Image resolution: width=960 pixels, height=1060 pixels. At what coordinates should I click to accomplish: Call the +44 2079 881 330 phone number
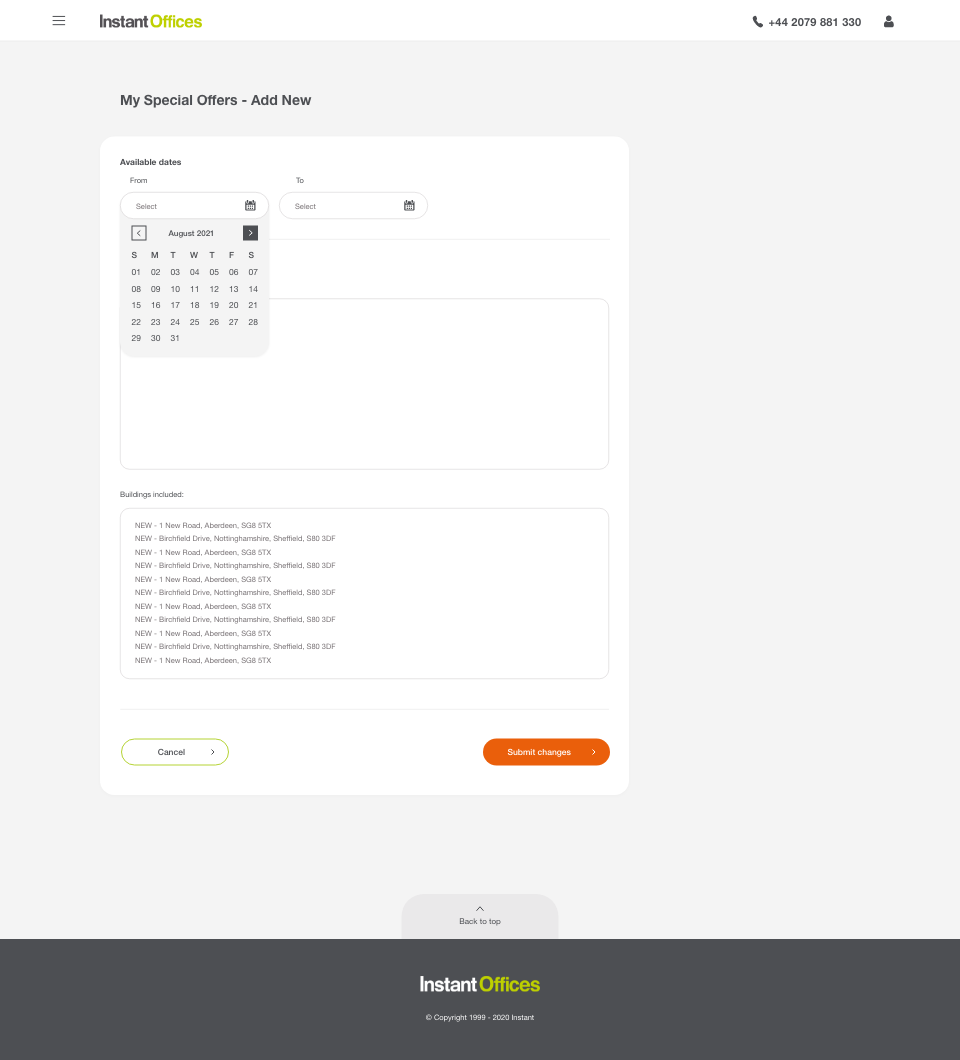click(814, 21)
